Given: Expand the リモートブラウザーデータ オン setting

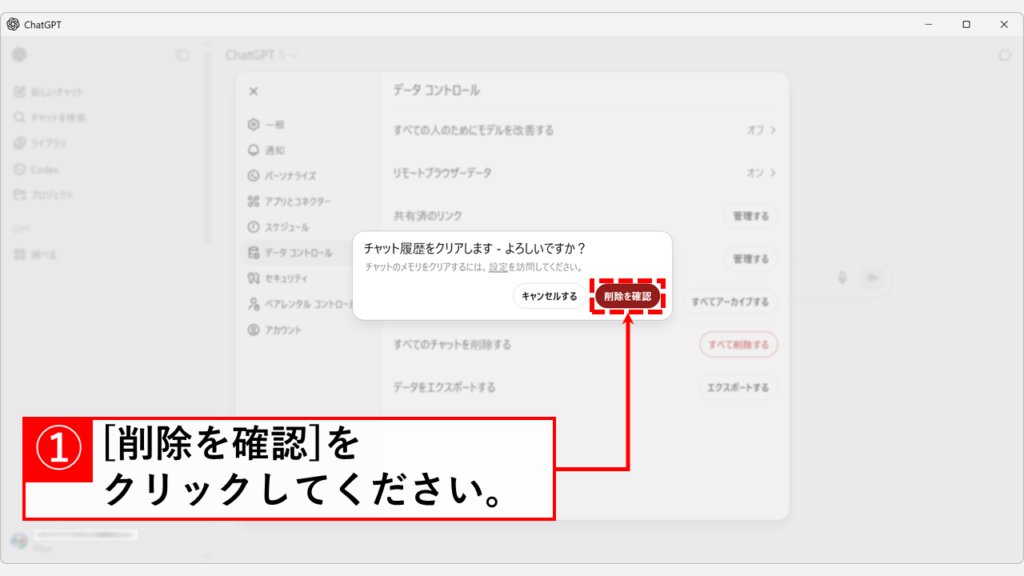Looking at the screenshot, I should coord(762,173).
